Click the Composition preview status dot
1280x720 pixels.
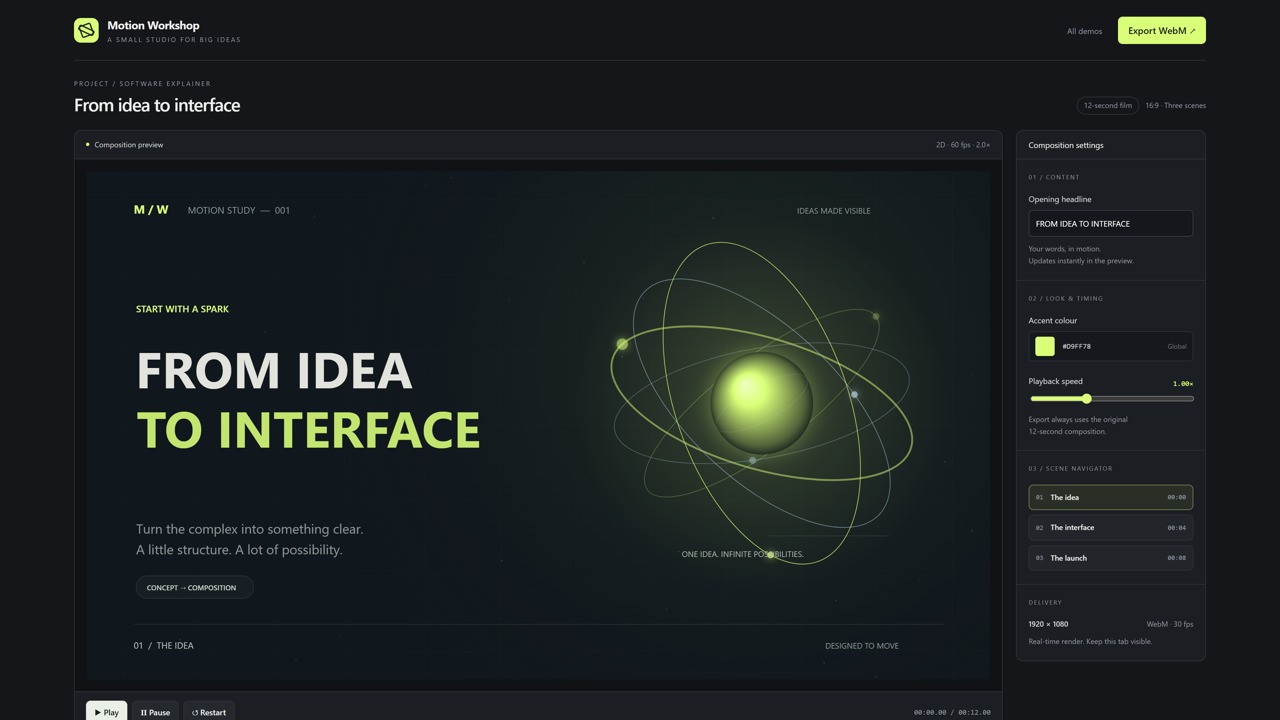click(87, 144)
